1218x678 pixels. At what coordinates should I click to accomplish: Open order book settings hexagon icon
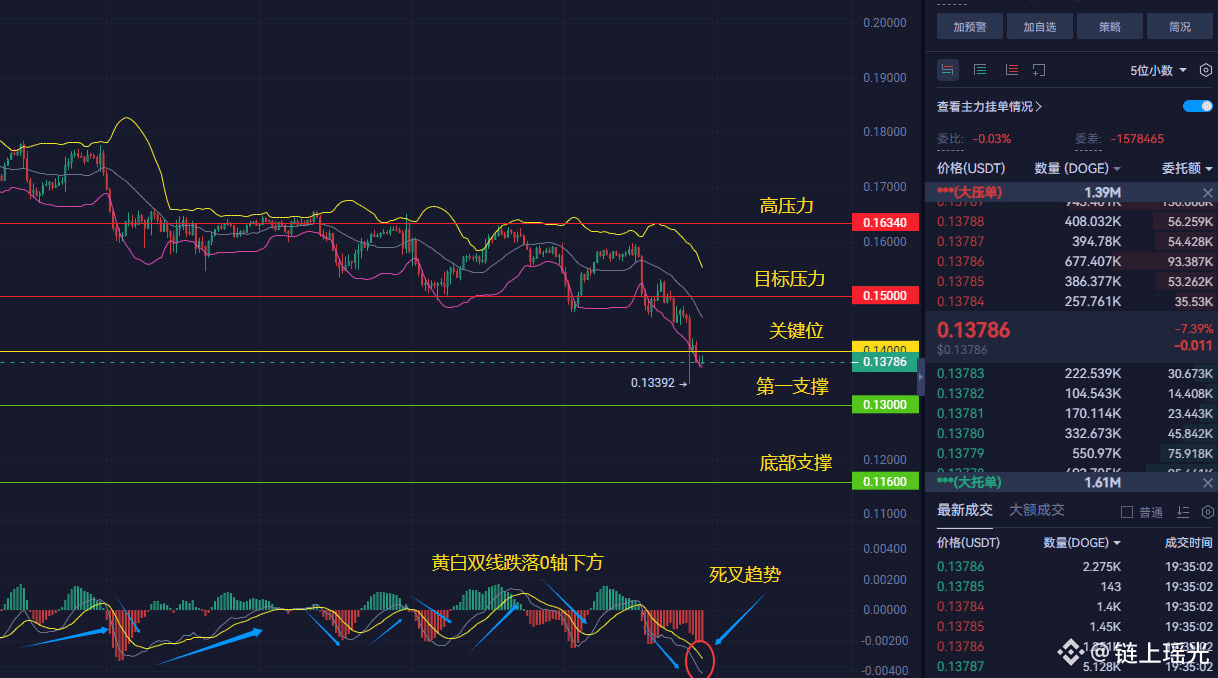(1206, 70)
